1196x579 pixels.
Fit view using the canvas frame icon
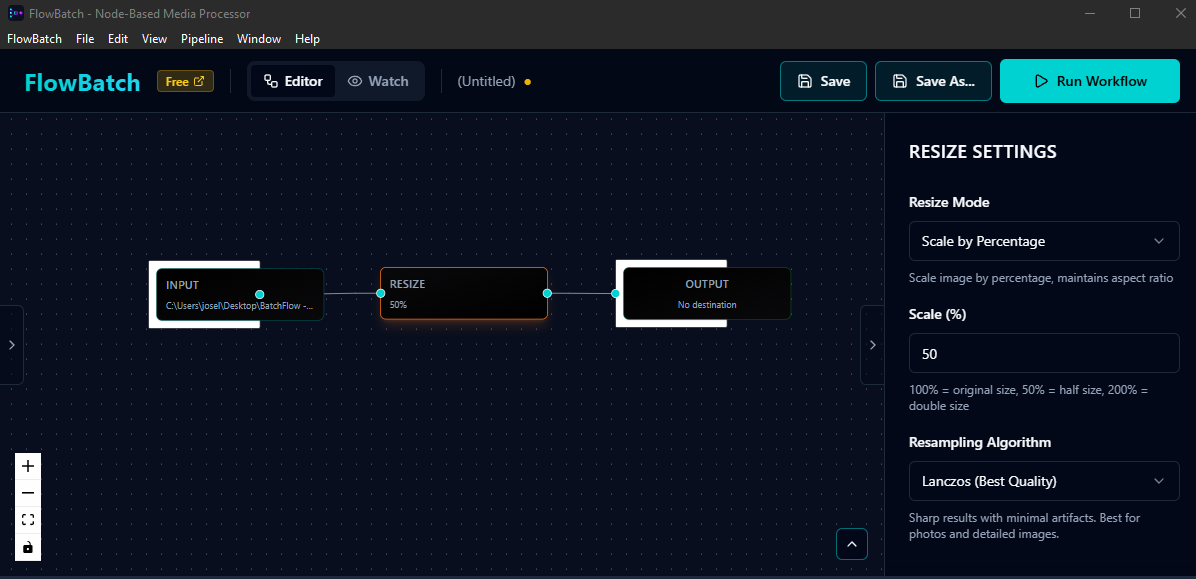pyautogui.click(x=28, y=520)
